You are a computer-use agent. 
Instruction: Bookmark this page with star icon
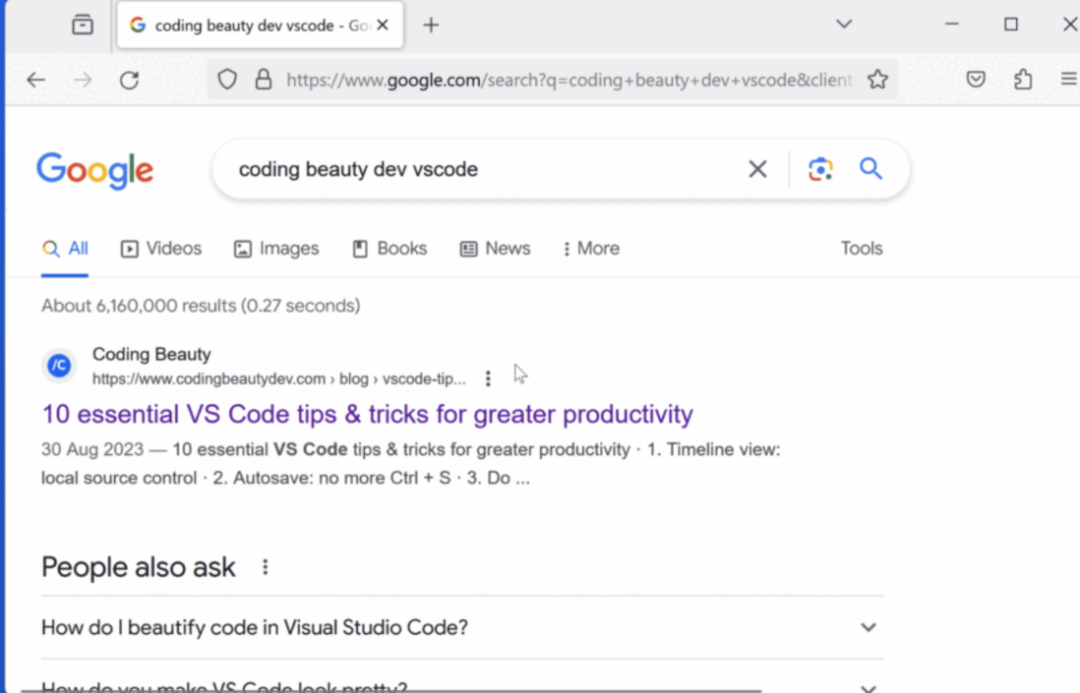click(x=878, y=80)
